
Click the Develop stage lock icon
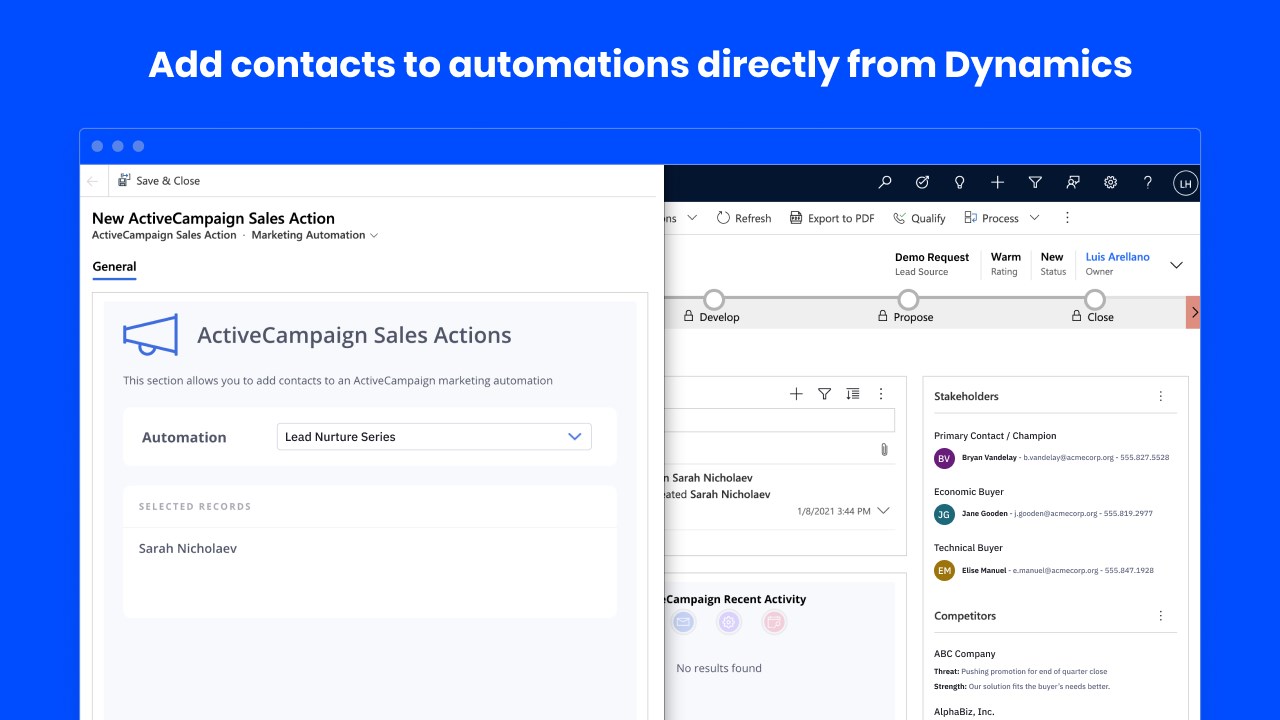[688, 316]
